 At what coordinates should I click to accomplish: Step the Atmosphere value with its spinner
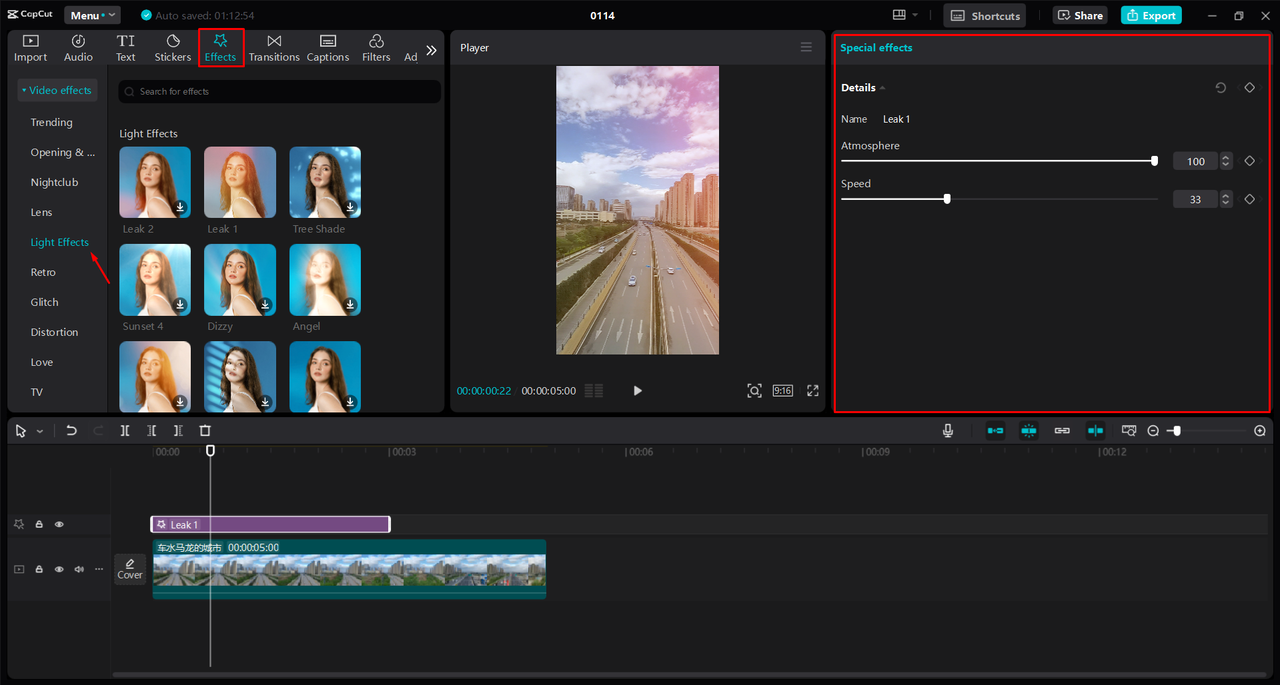(1226, 161)
